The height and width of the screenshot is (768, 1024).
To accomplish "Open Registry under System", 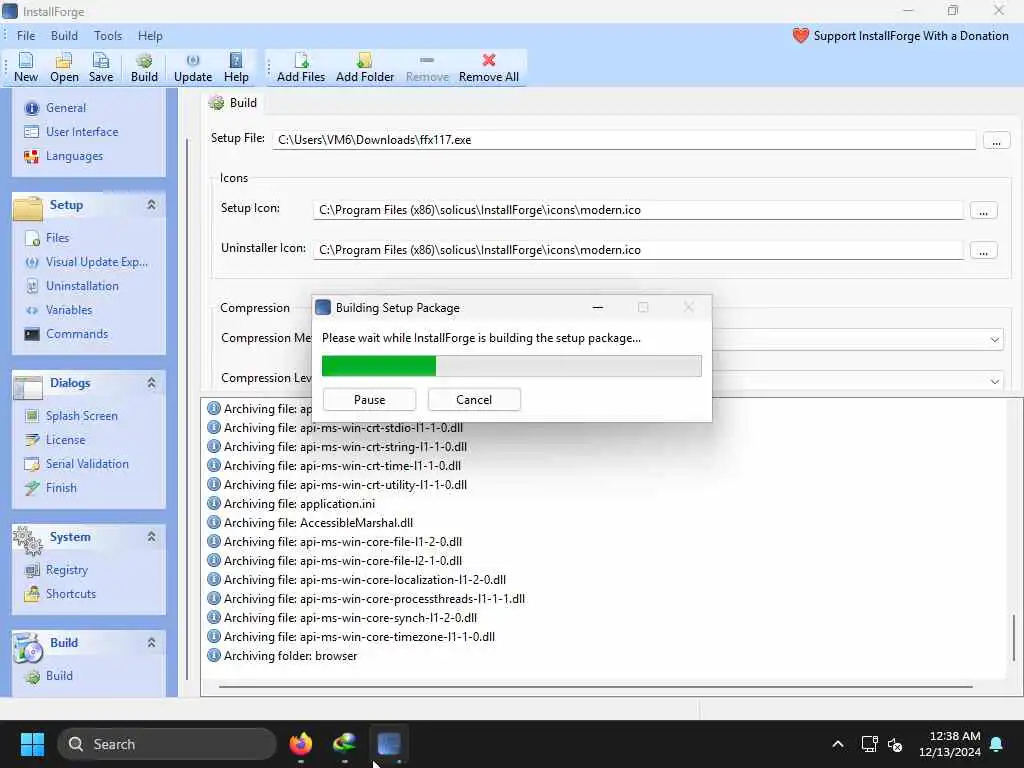I will tap(66, 569).
